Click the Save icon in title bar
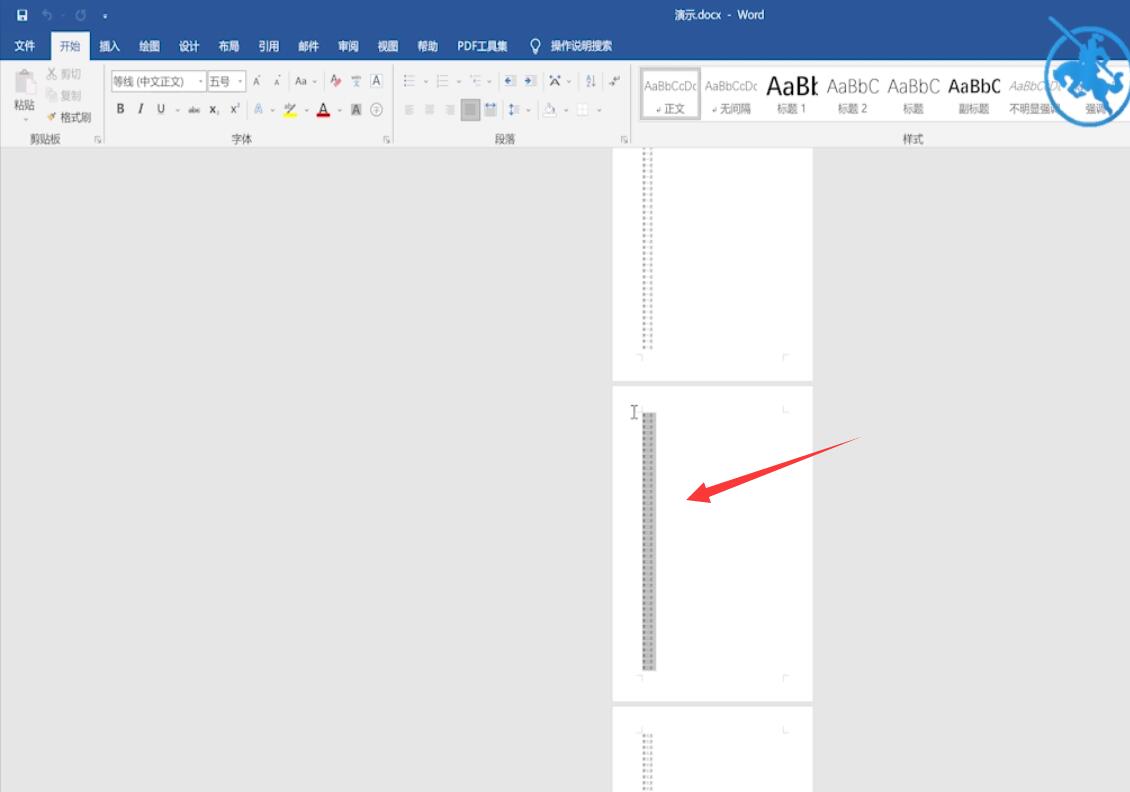The height and width of the screenshot is (792, 1130). click(22, 15)
